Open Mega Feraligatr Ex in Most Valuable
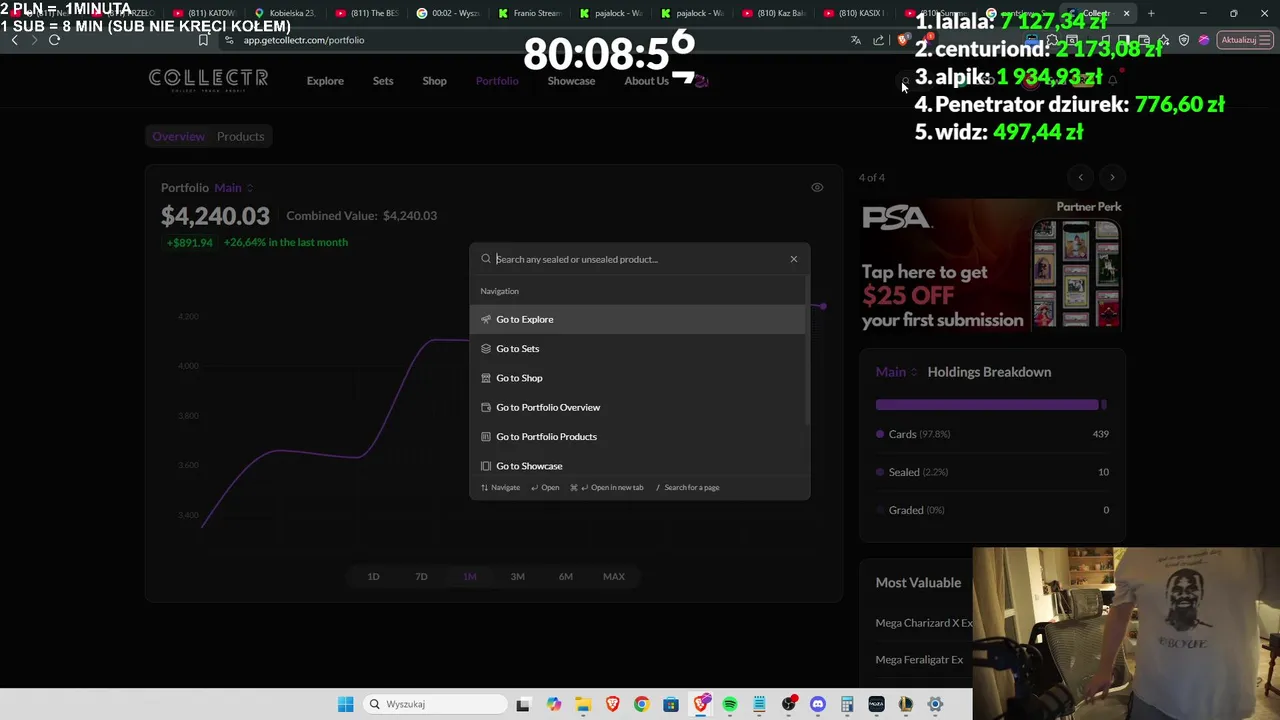This screenshot has width=1280, height=720. coord(919,660)
